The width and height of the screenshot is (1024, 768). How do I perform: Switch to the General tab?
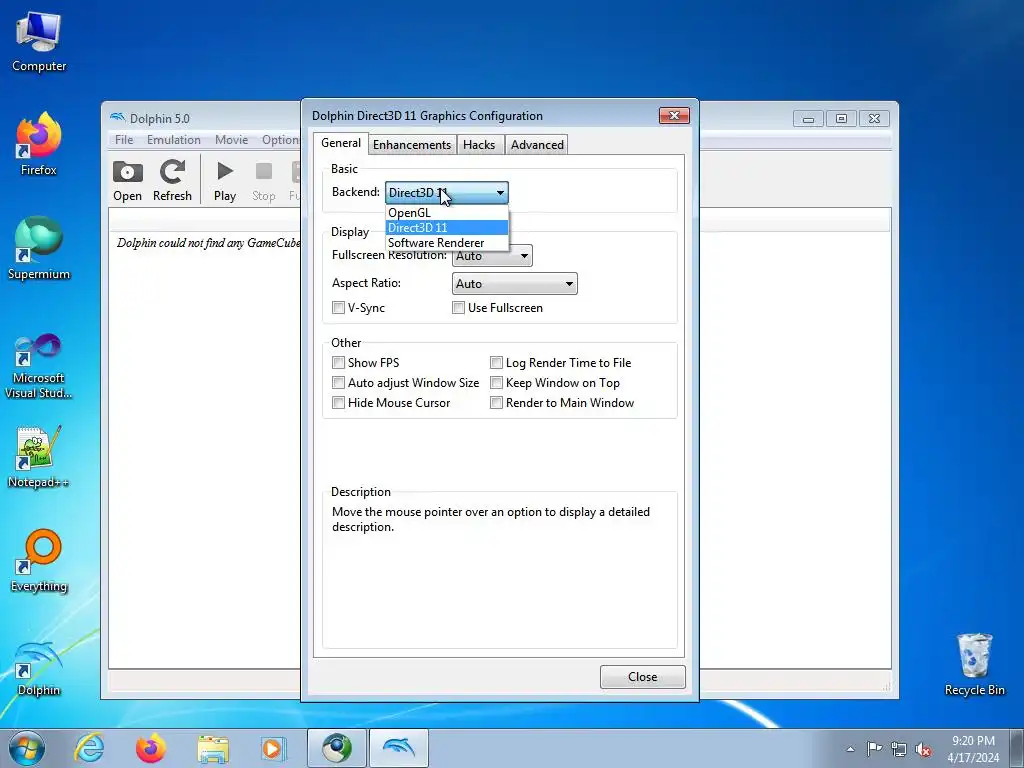[341, 143]
